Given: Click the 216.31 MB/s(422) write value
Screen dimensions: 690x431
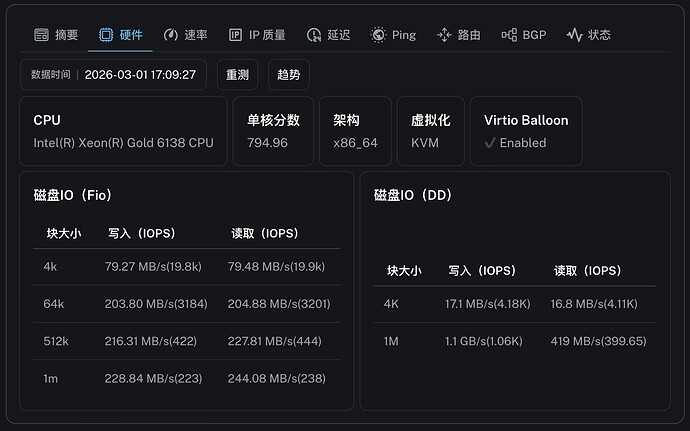Looking at the screenshot, I should pos(150,341).
